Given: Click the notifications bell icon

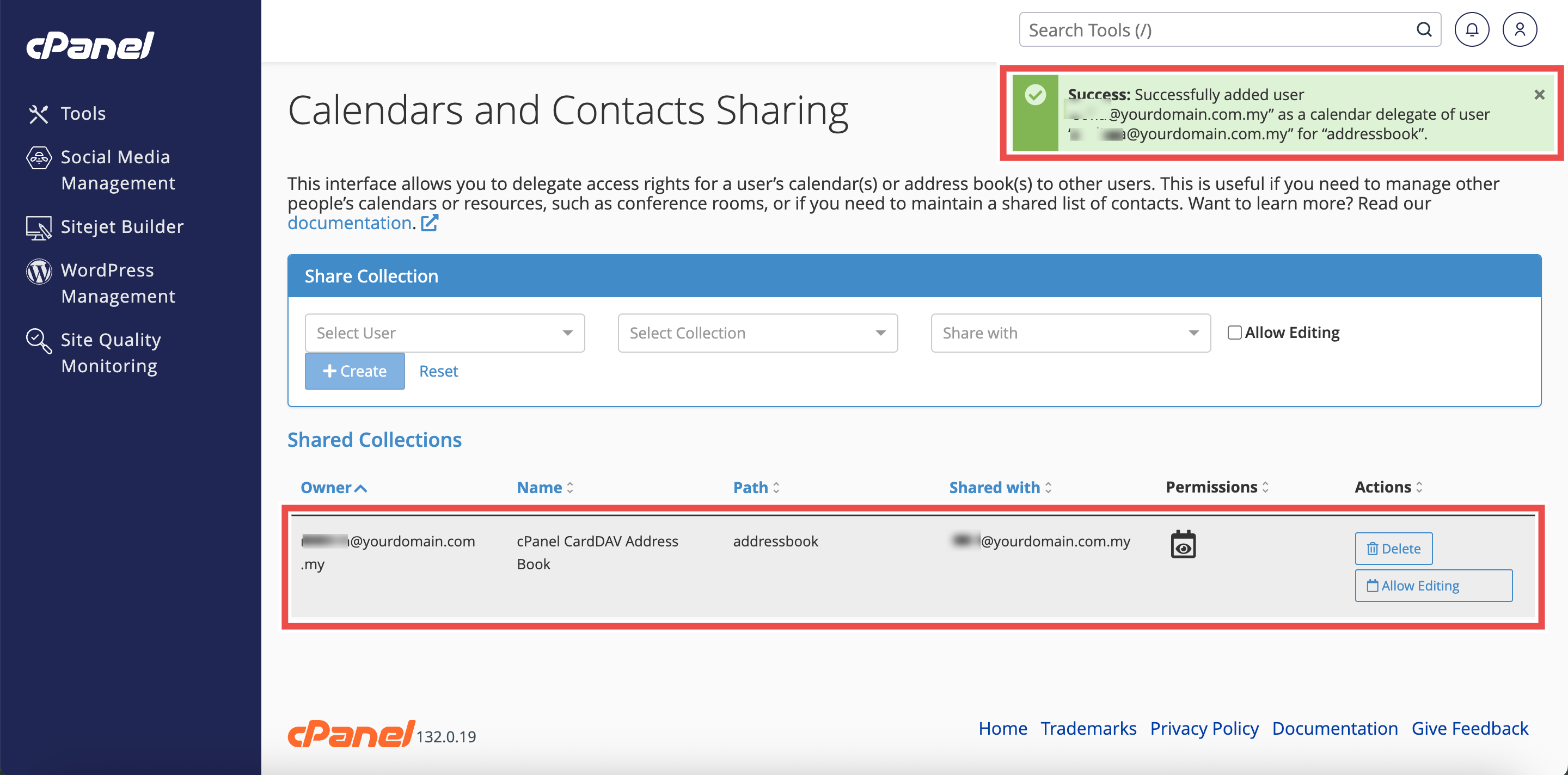Looking at the screenshot, I should click(x=1471, y=29).
